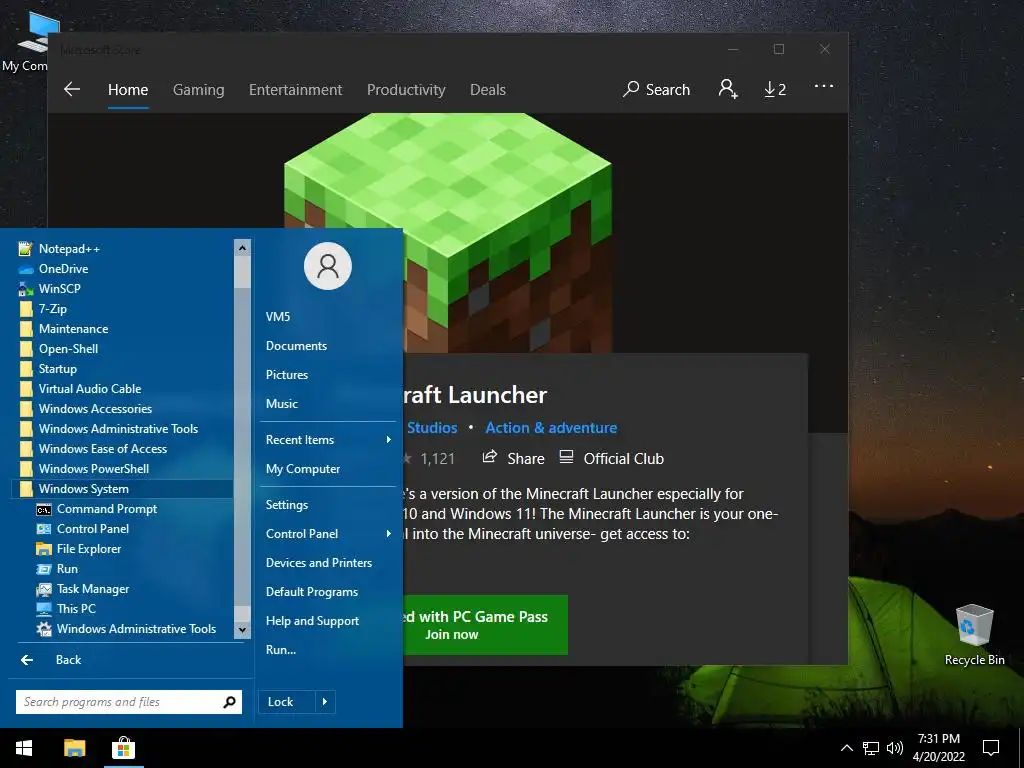
Task: Click the Store sign-in account icon
Action: (x=728, y=89)
